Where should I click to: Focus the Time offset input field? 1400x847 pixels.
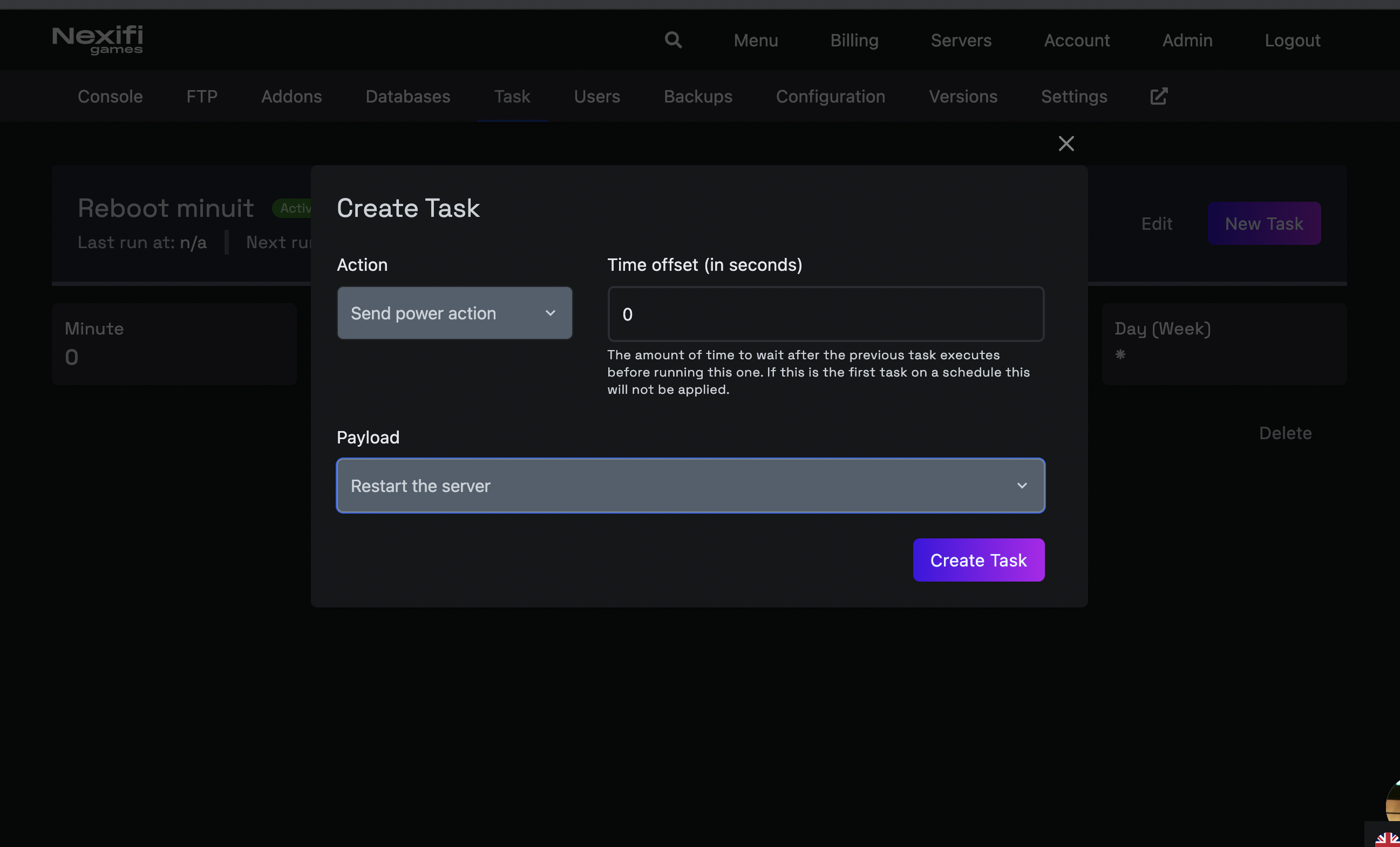(826, 314)
